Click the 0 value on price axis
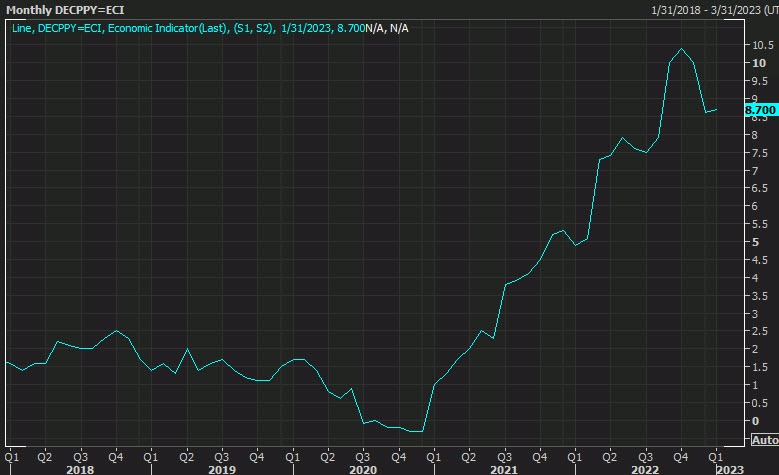The height and width of the screenshot is (475, 779). (755, 420)
